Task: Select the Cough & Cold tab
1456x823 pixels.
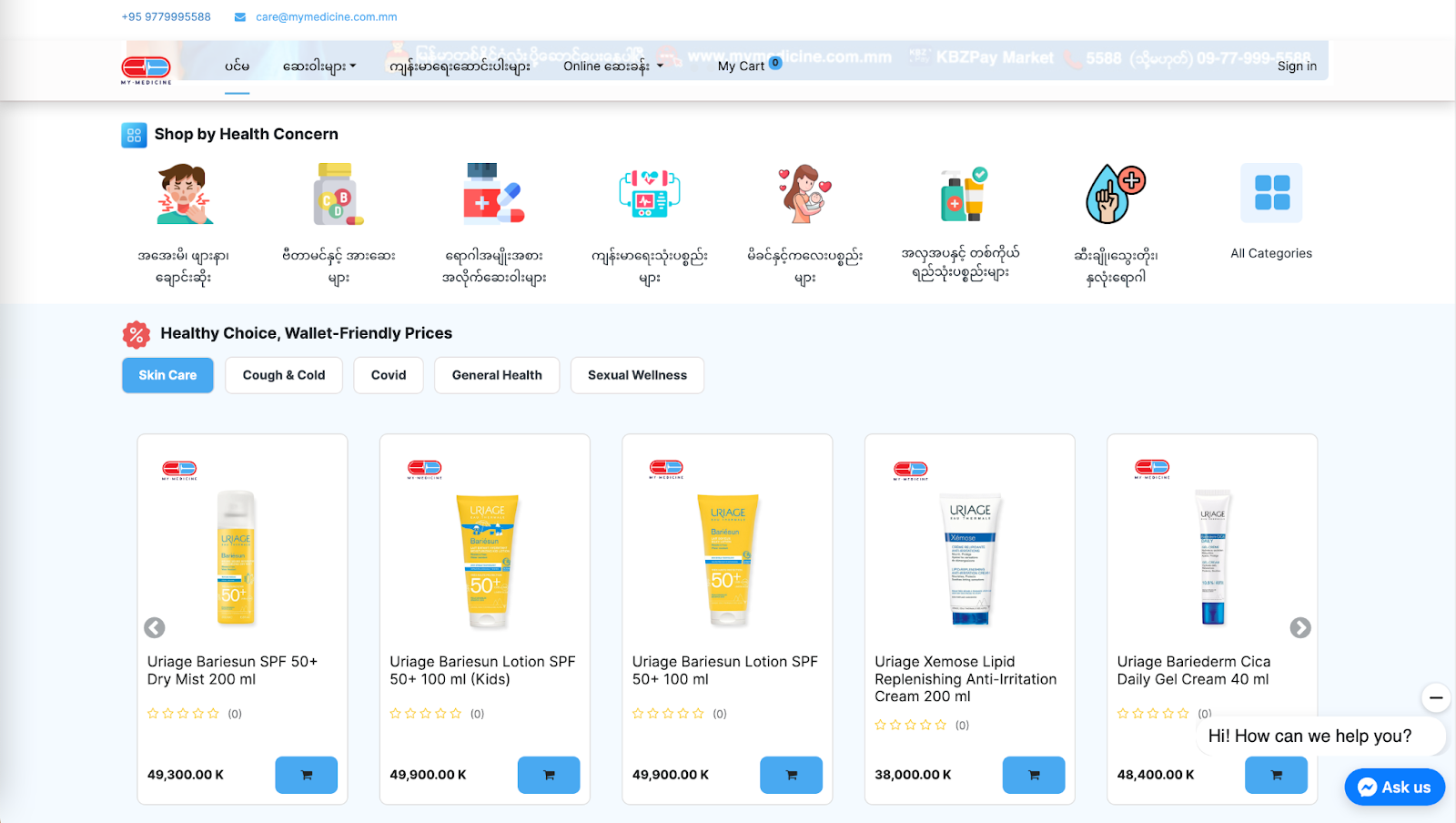Action: (x=284, y=375)
